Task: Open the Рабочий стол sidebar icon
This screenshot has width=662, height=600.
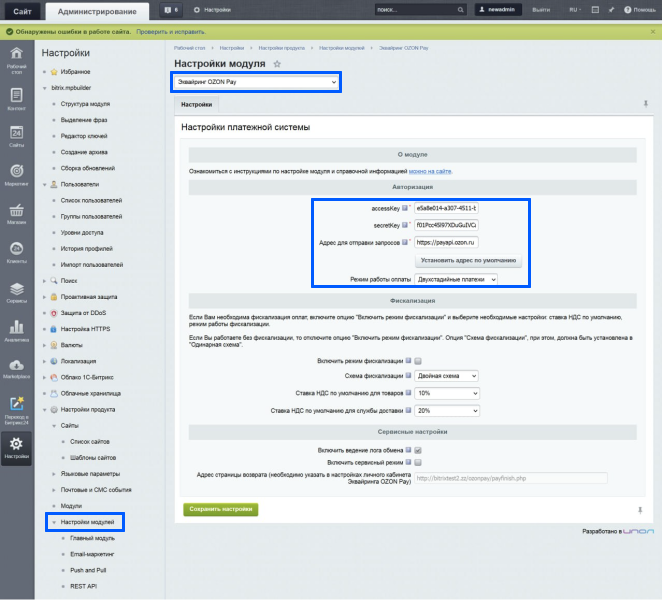Action: click(x=16, y=60)
